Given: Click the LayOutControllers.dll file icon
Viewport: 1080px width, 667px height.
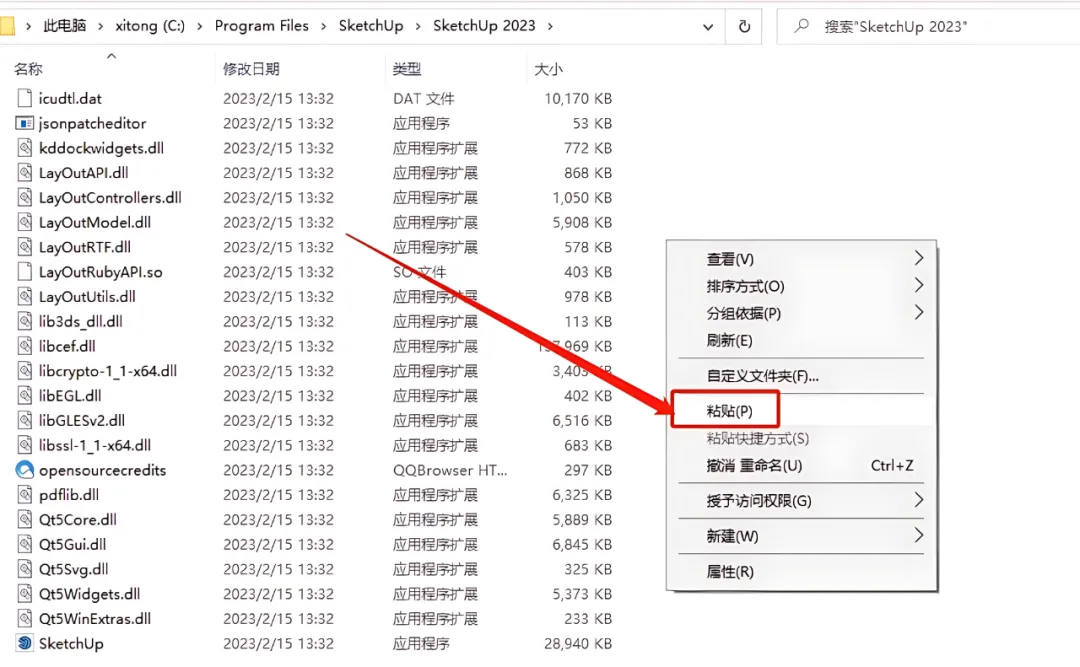Looking at the screenshot, I should [25, 198].
